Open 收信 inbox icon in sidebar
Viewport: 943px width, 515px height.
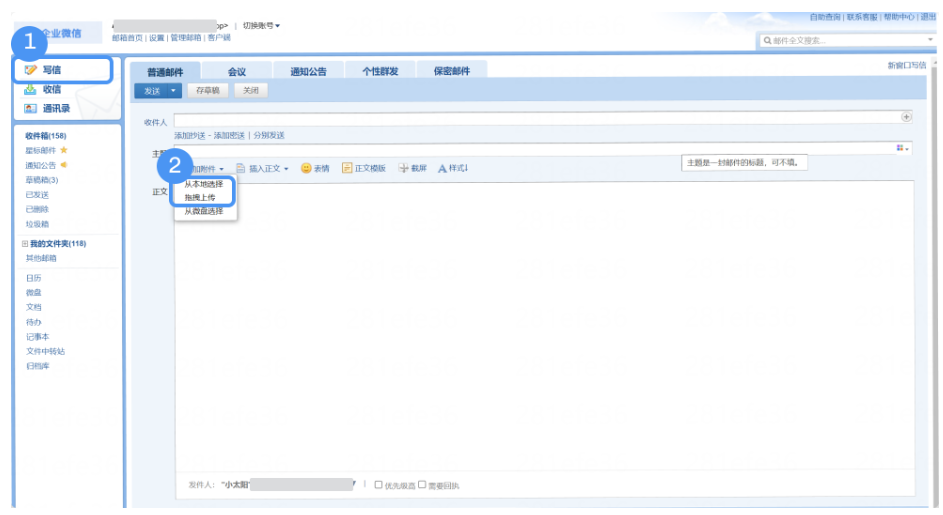coord(31,89)
